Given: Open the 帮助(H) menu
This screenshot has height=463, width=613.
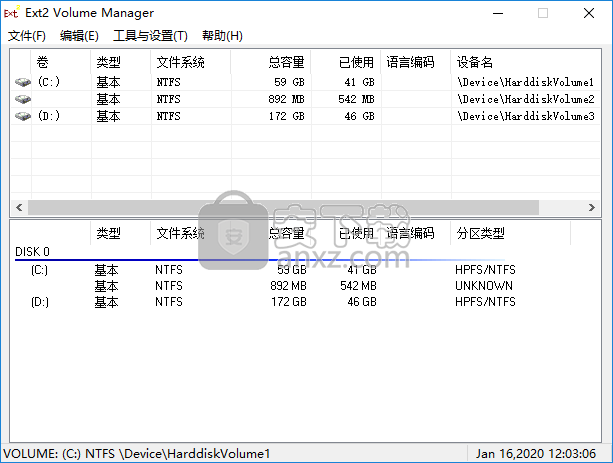Looking at the screenshot, I should pos(222,36).
